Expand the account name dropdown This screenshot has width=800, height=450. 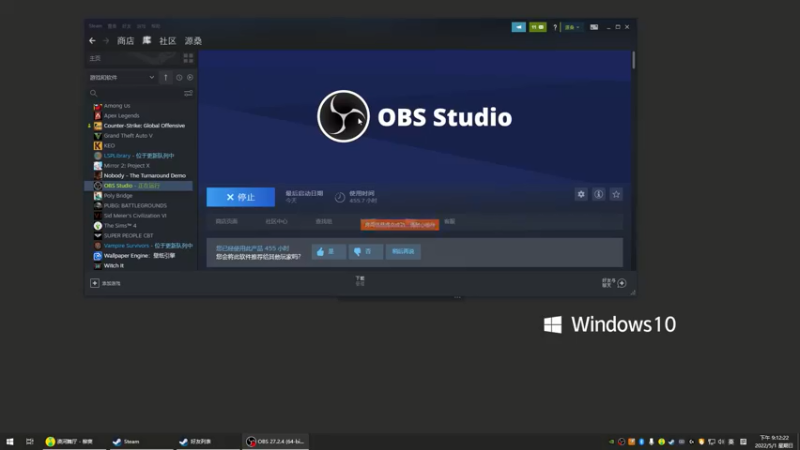coord(572,28)
